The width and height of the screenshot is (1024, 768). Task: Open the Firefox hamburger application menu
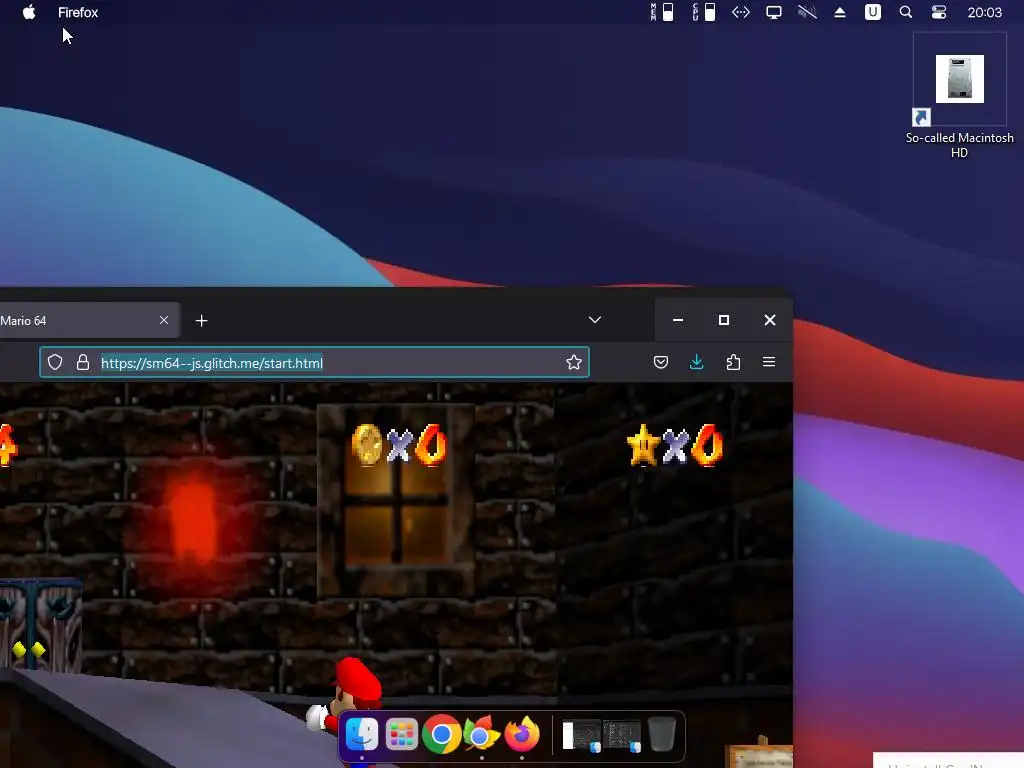pyautogui.click(x=769, y=362)
